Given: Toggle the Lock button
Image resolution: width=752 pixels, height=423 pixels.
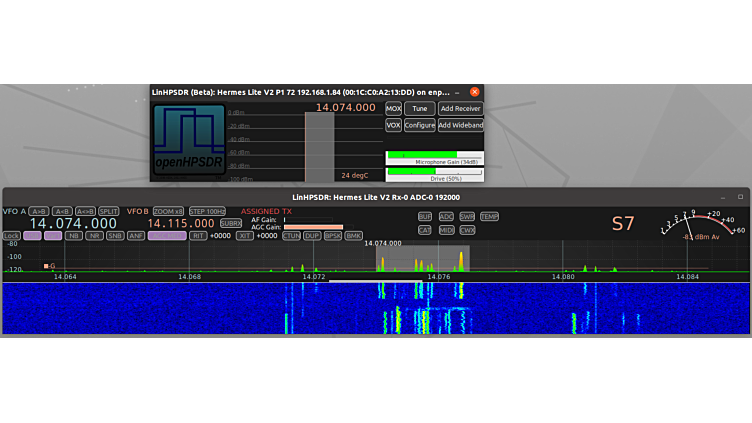Looking at the screenshot, I should 11,236.
